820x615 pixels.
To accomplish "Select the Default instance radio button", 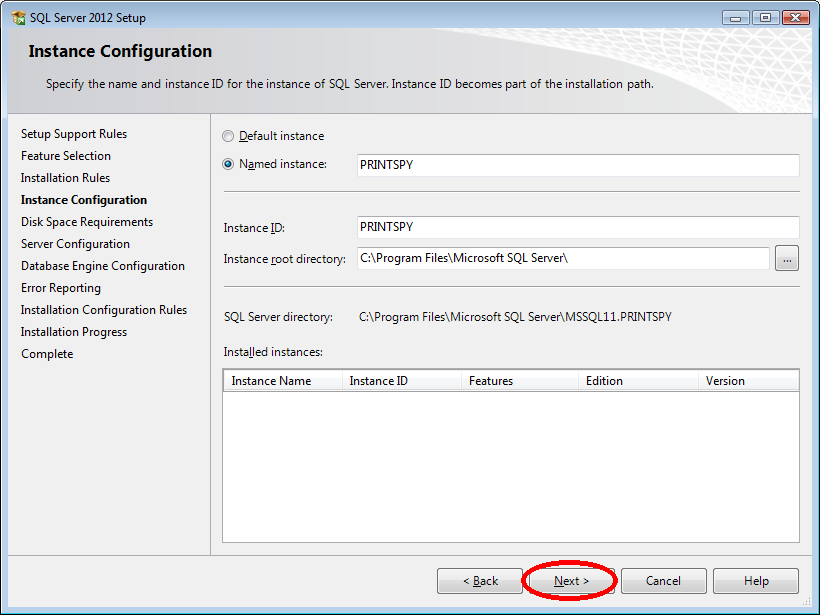I will click(x=228, y=136).
